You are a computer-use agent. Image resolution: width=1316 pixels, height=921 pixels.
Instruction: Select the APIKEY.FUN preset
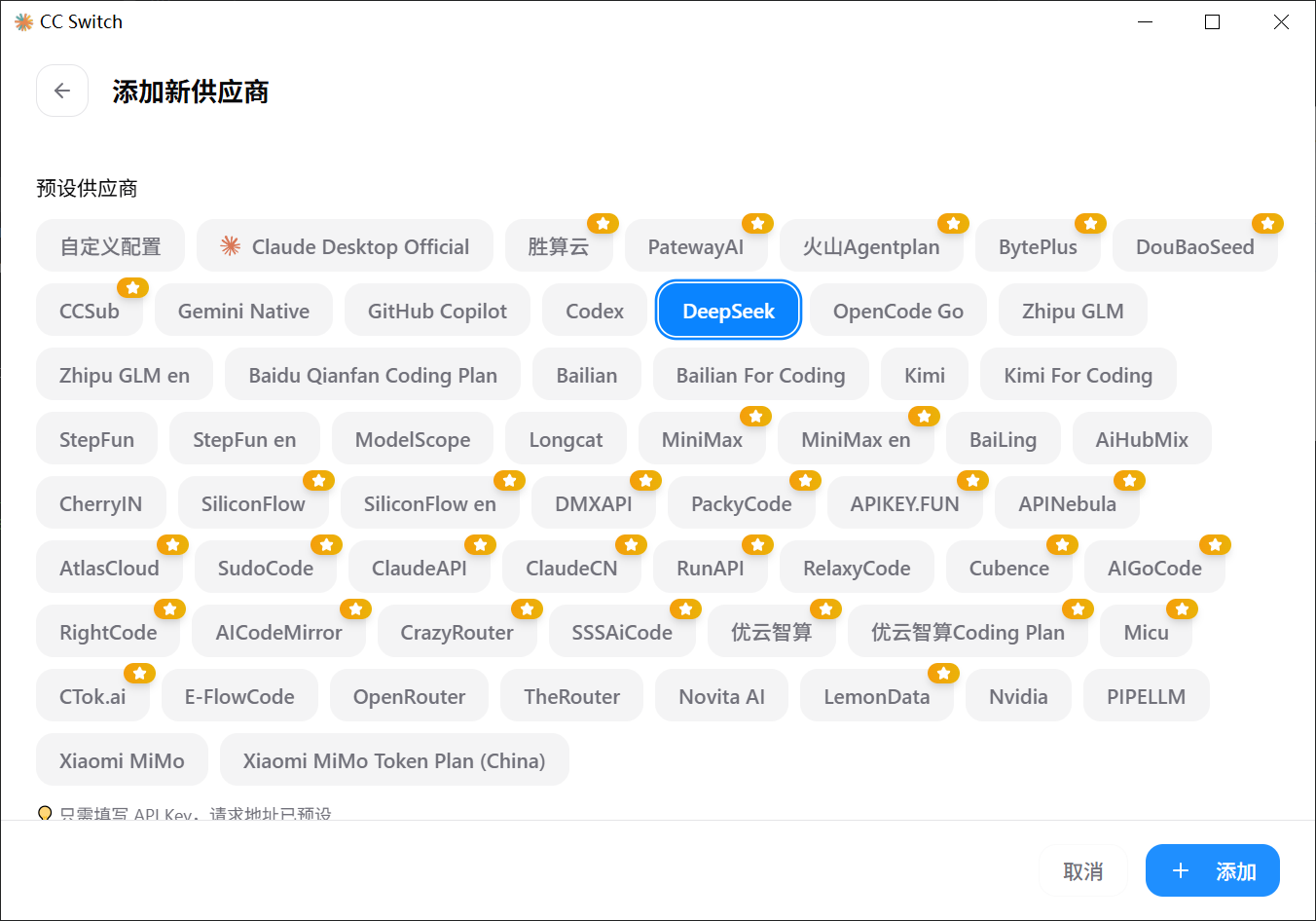click(x=905, y=503)
